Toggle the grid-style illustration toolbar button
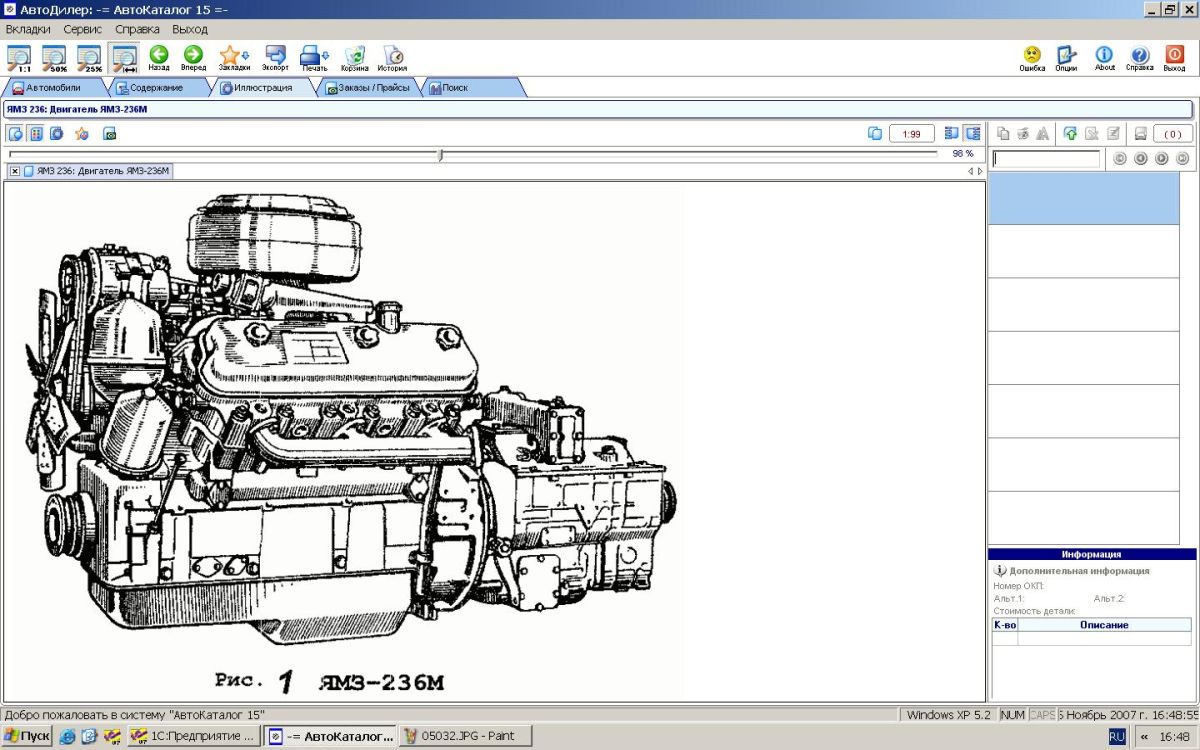This screenshot has height=750, width=1200. [x=36, y=133]
